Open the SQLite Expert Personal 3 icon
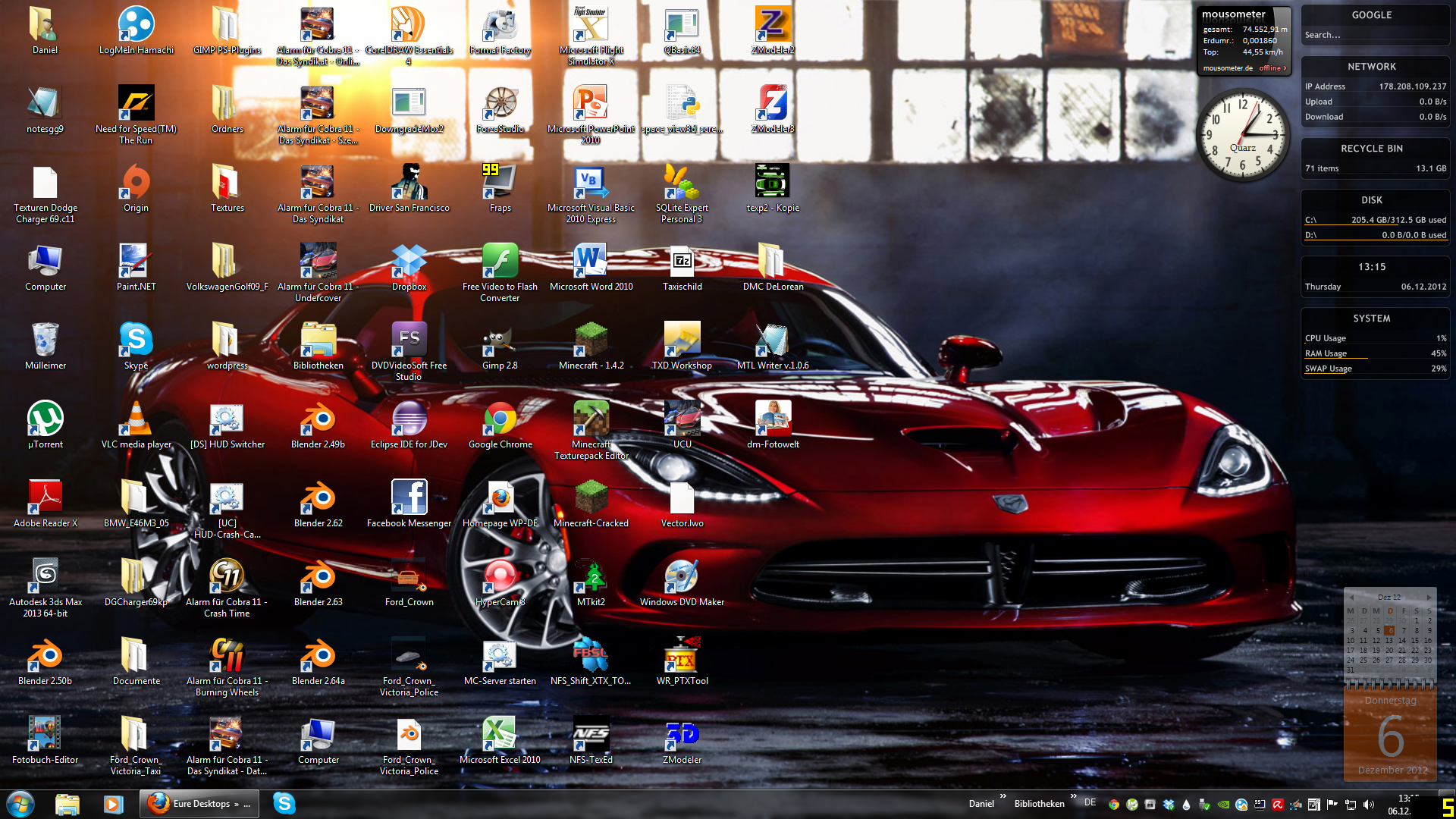This screenshot has width=1456, height=819. tap(682, 193)
